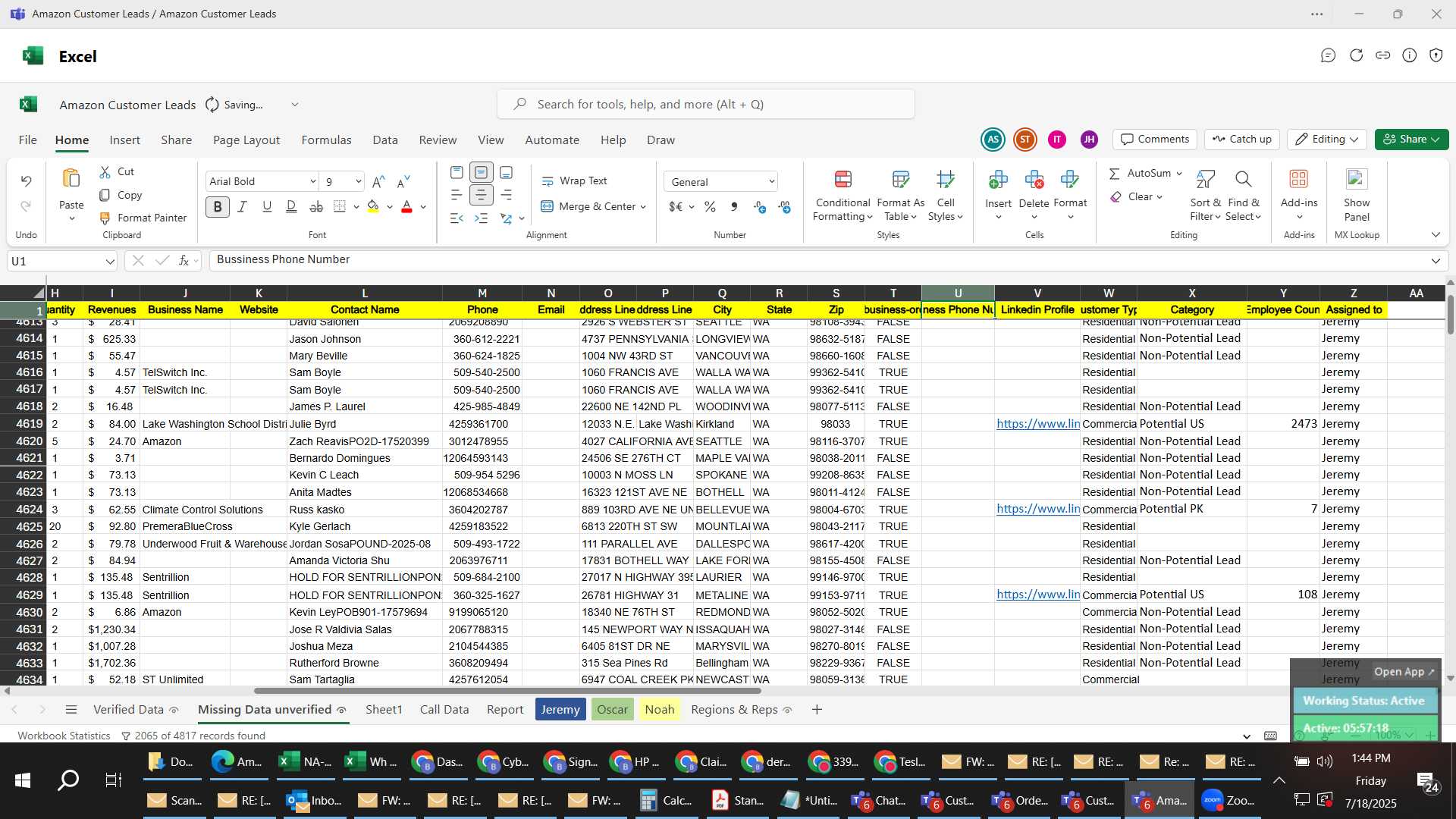Click the Catch up button

1241,139
